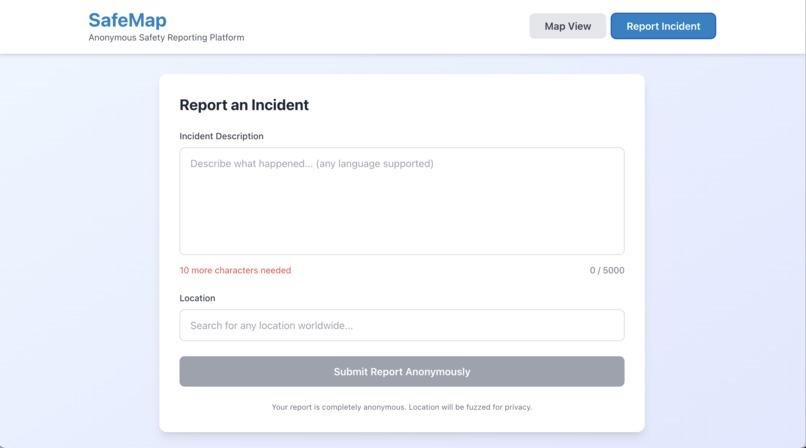
Task: Click 'Describe what happened' placeholder text
Action: (251, 164)
